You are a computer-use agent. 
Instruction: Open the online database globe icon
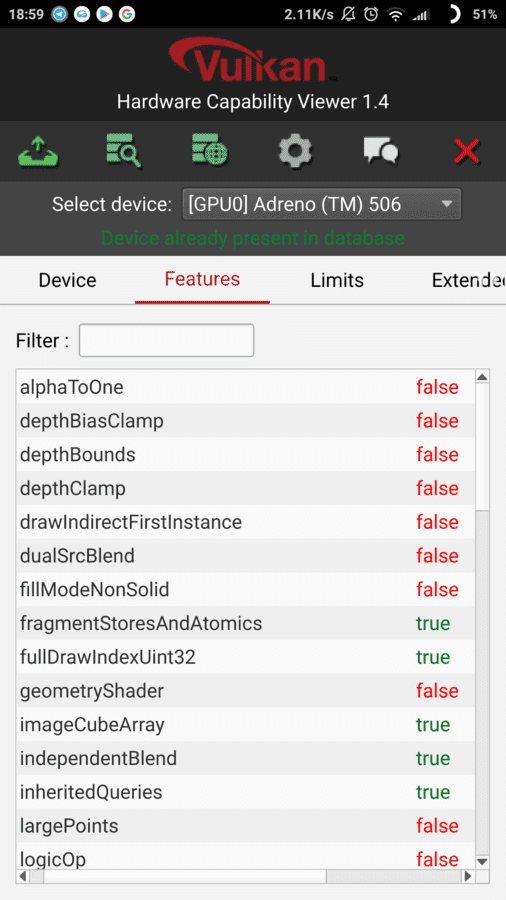coord(209,150)
